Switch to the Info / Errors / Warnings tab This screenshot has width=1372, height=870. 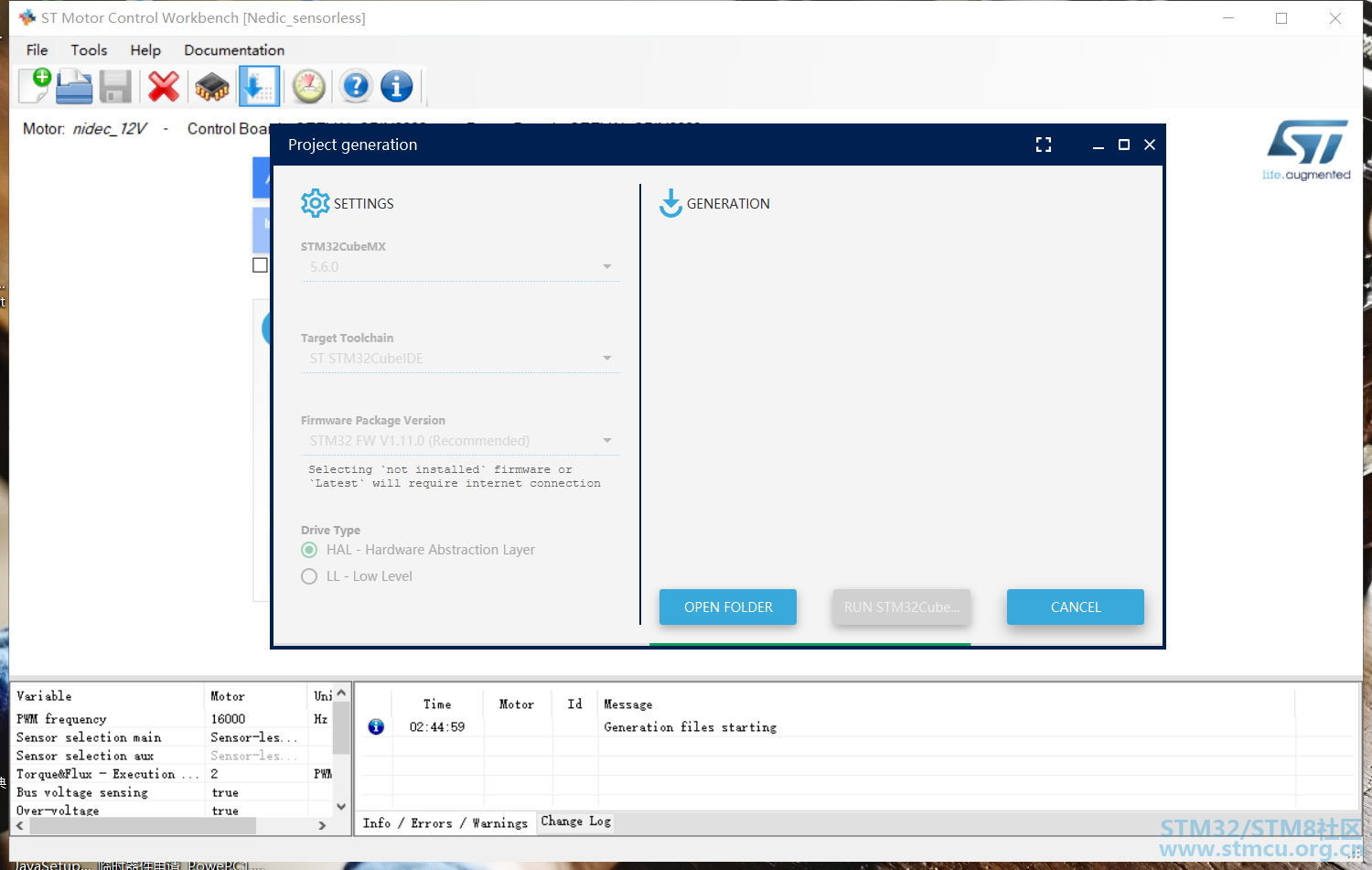(x=445, y=822)
